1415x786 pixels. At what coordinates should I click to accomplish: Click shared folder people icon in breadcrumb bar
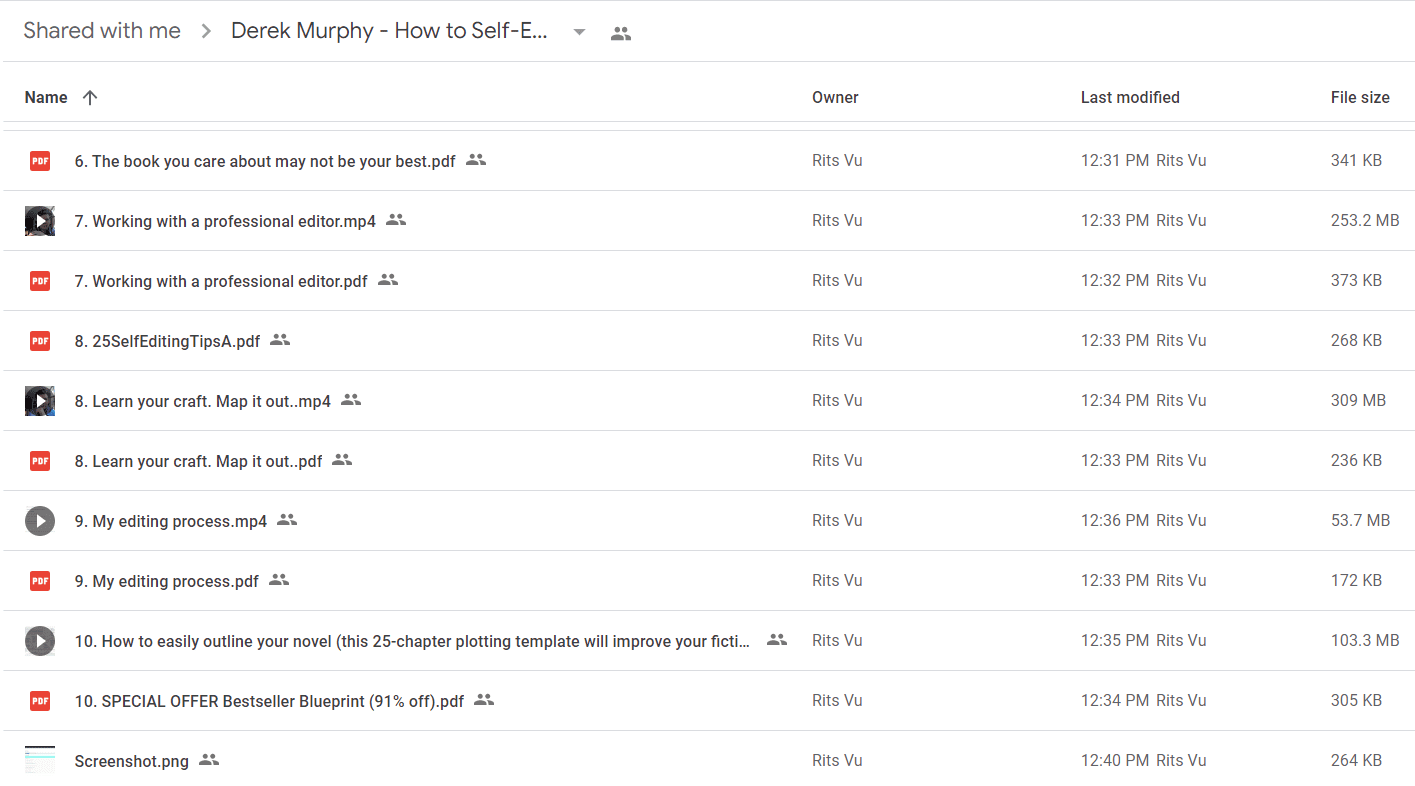[621, 33]
